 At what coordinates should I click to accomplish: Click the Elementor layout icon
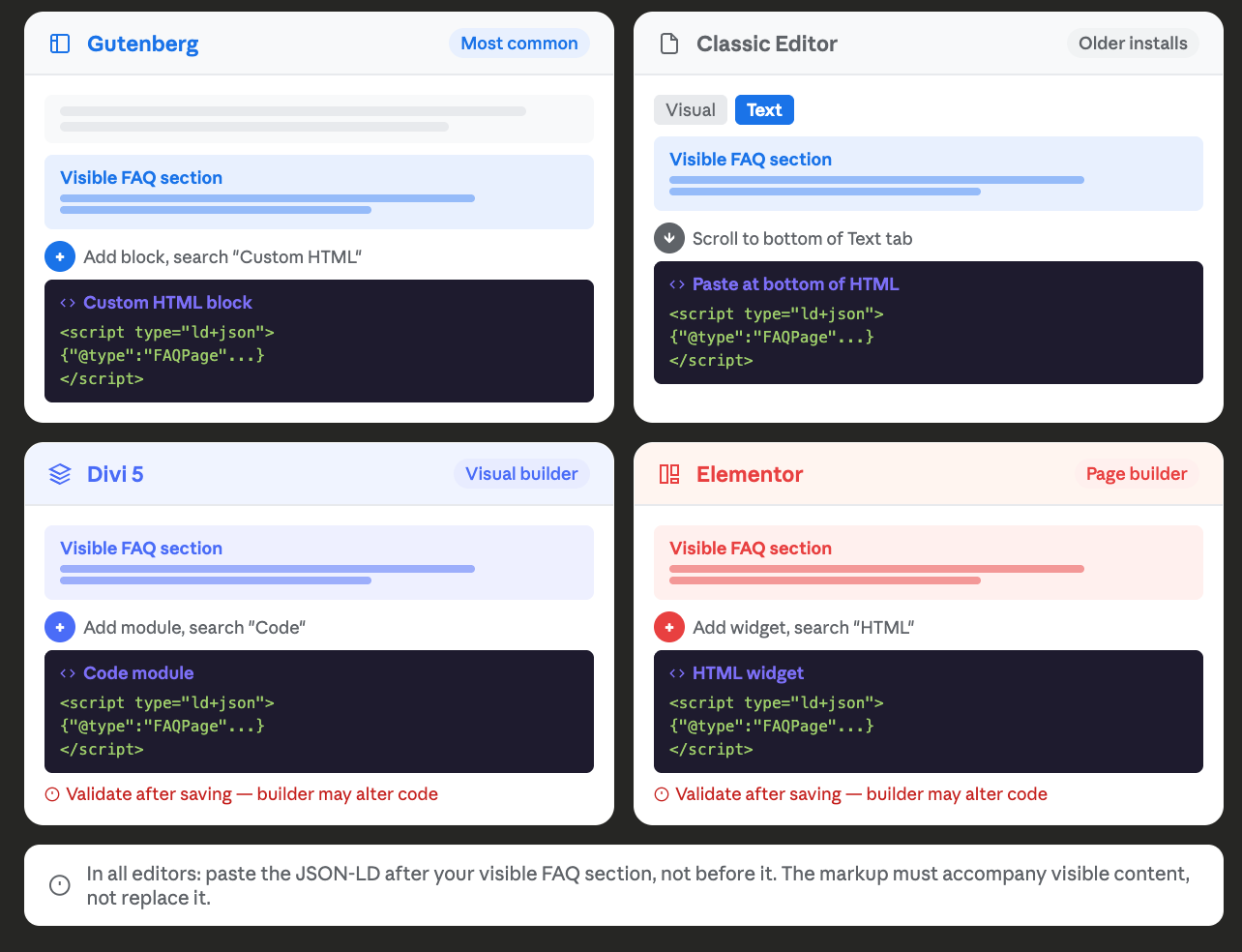[x=669, y=474]
